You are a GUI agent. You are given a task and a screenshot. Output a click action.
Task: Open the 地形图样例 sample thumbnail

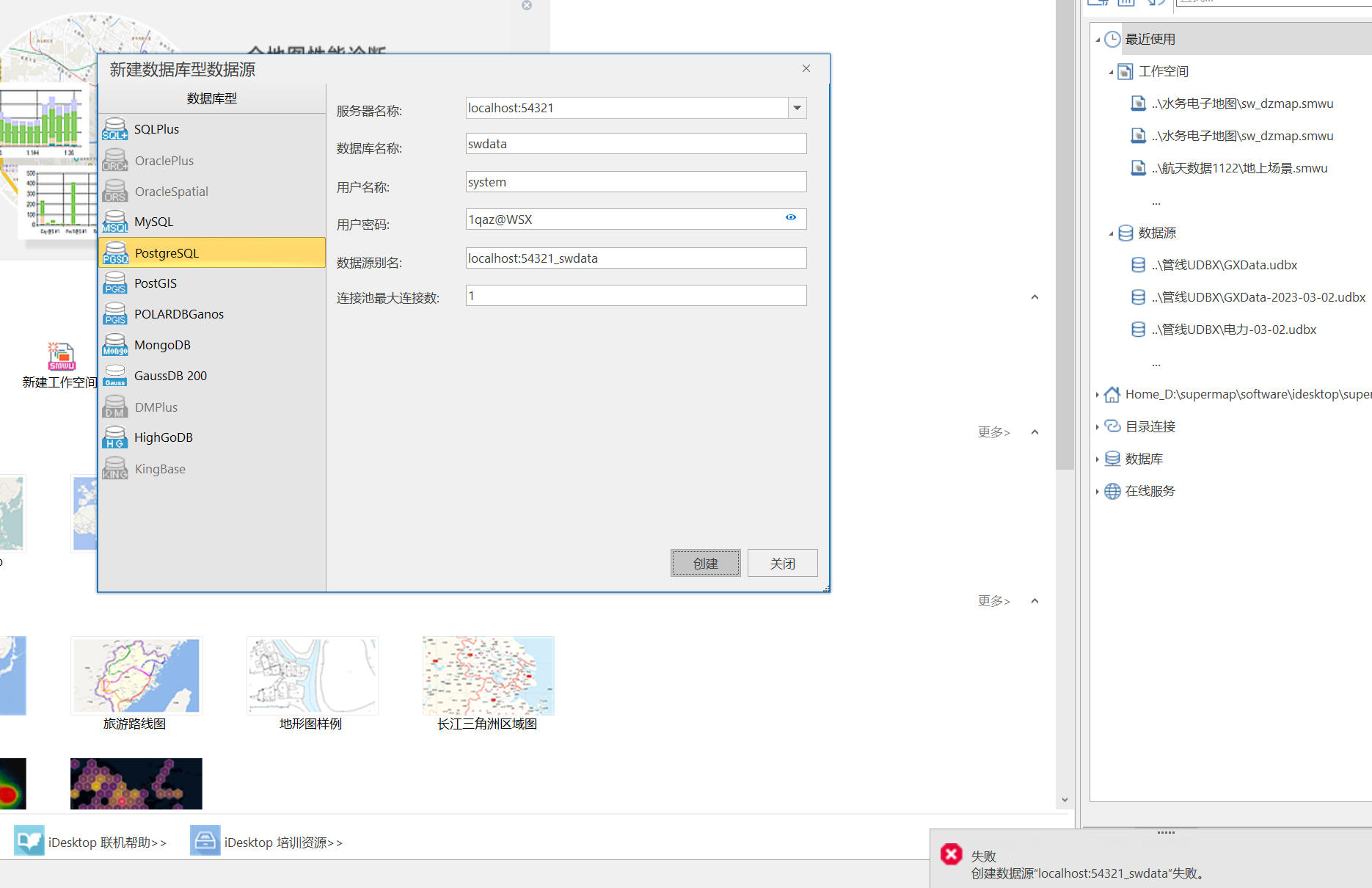point(312,676)
